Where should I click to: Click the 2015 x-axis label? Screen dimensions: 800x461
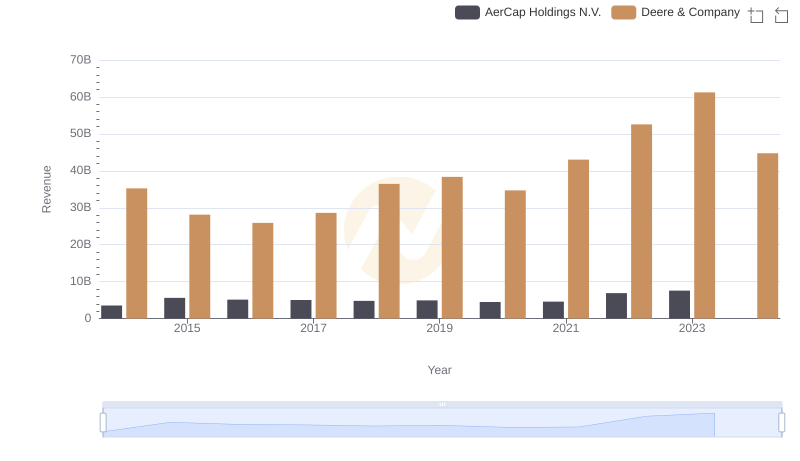pyautogui.click(x=187, y=328)
